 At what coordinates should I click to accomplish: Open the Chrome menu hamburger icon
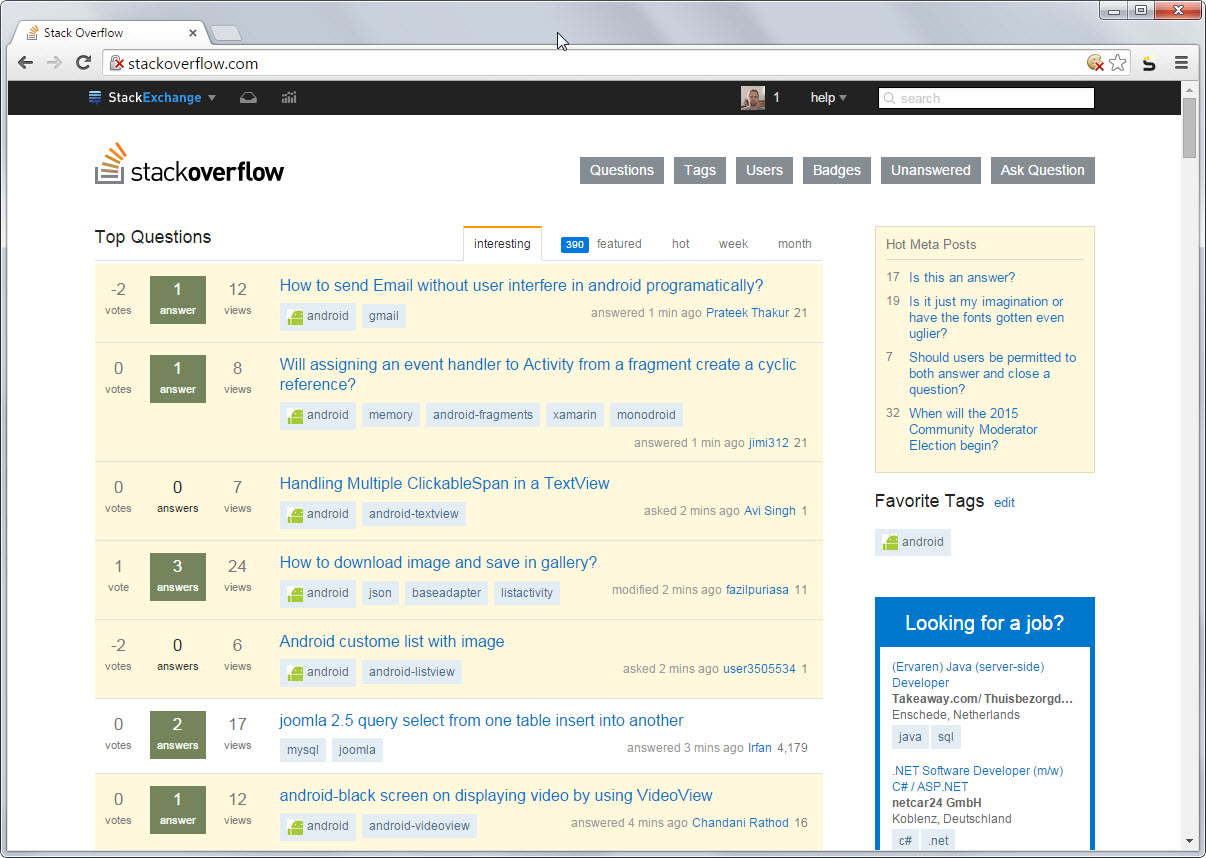click(x=1181, y=63)
